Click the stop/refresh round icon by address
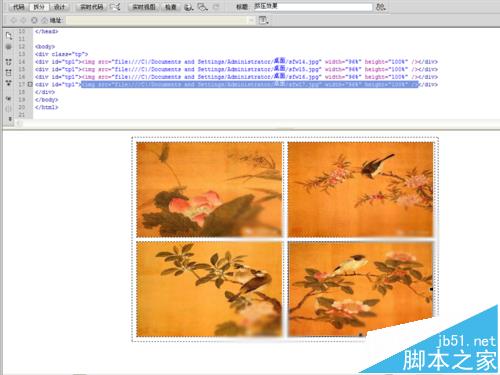 (x=34, y=20)
